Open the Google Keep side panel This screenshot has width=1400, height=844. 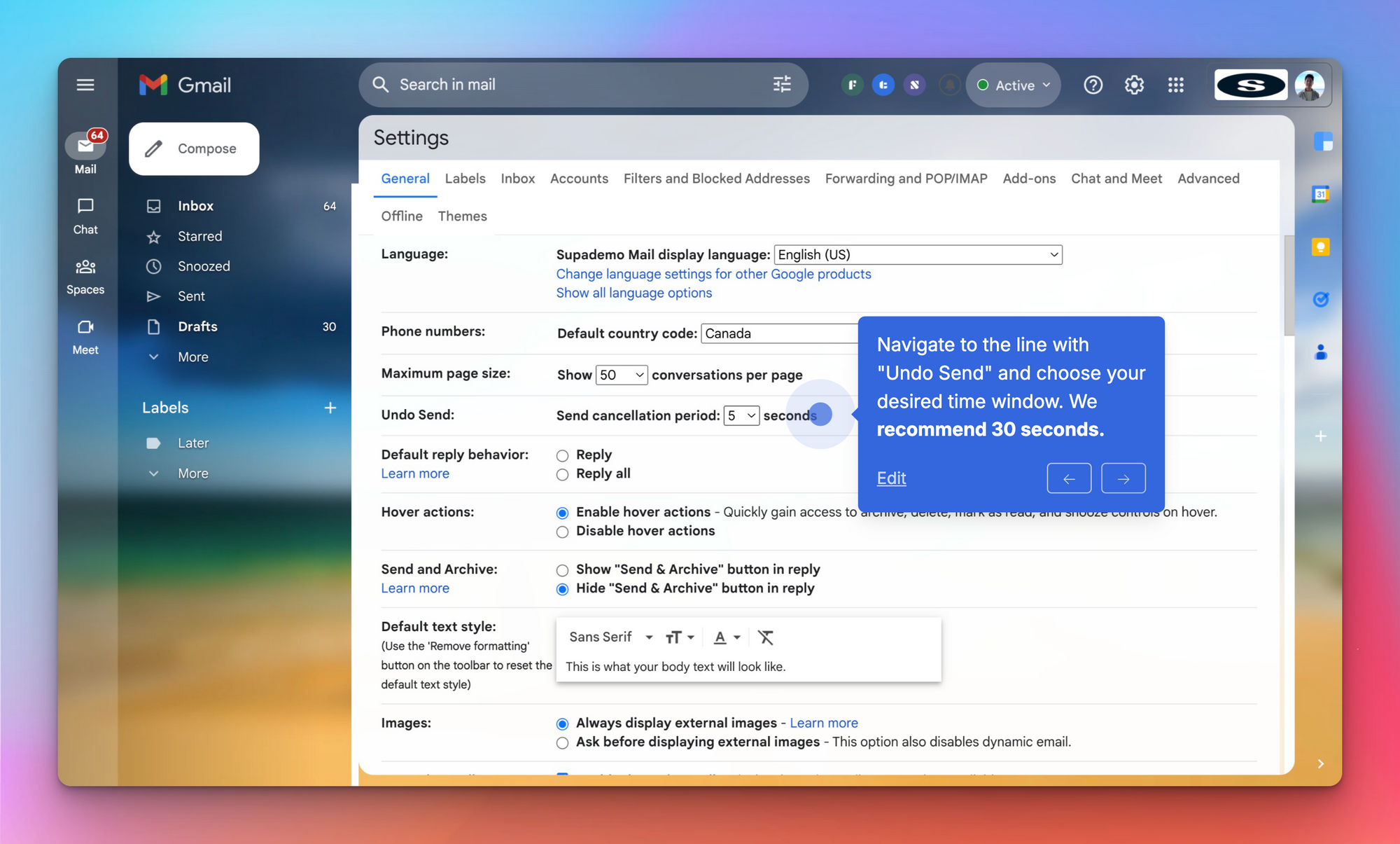[x=1321, y=247]
